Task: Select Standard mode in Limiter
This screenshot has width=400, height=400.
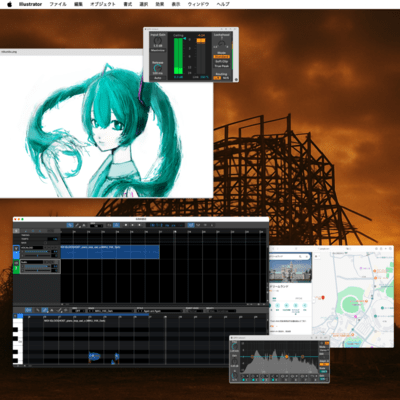Action: pyautogui.click(x=222, y=57)
